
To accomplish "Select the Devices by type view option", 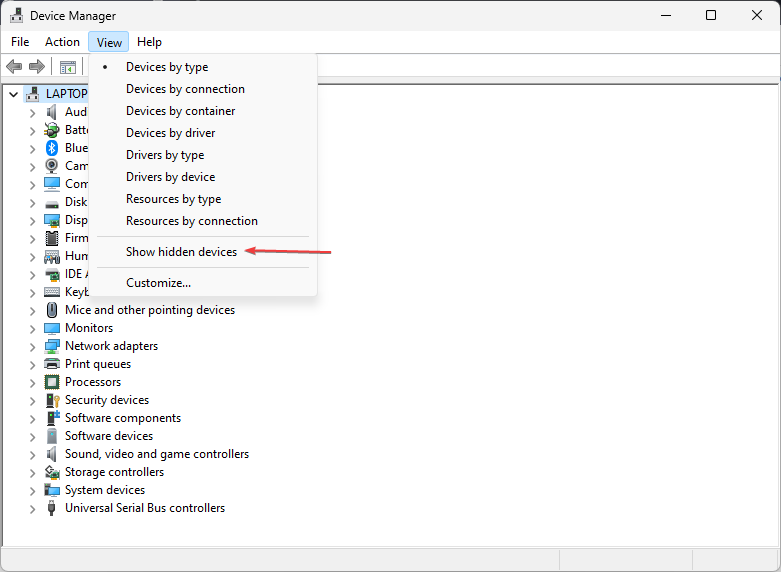I will (x=203, y=67).
